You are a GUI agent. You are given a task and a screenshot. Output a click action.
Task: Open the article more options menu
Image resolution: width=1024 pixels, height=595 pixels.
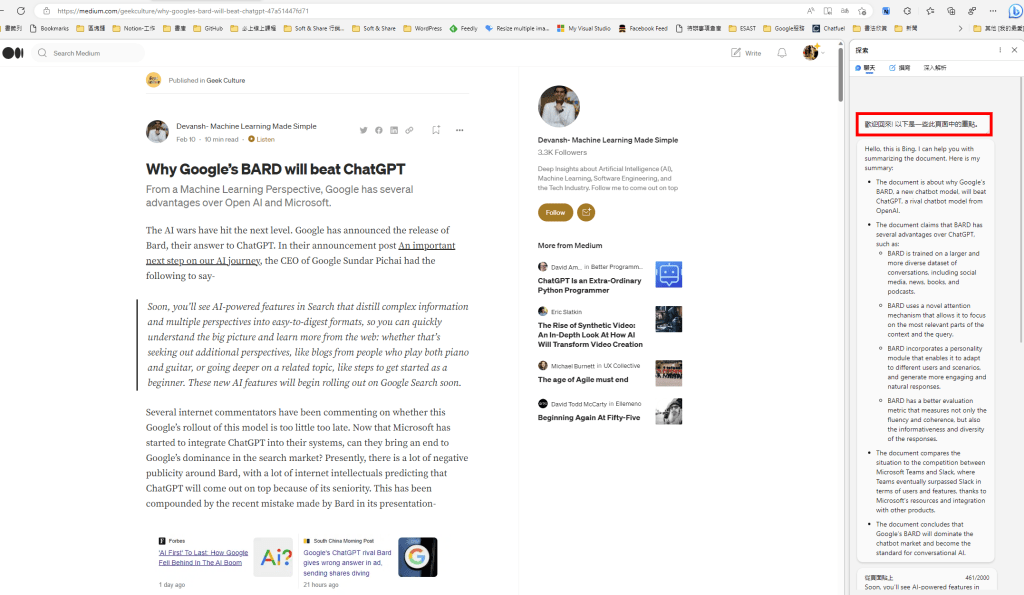click(x=459, y=130)
